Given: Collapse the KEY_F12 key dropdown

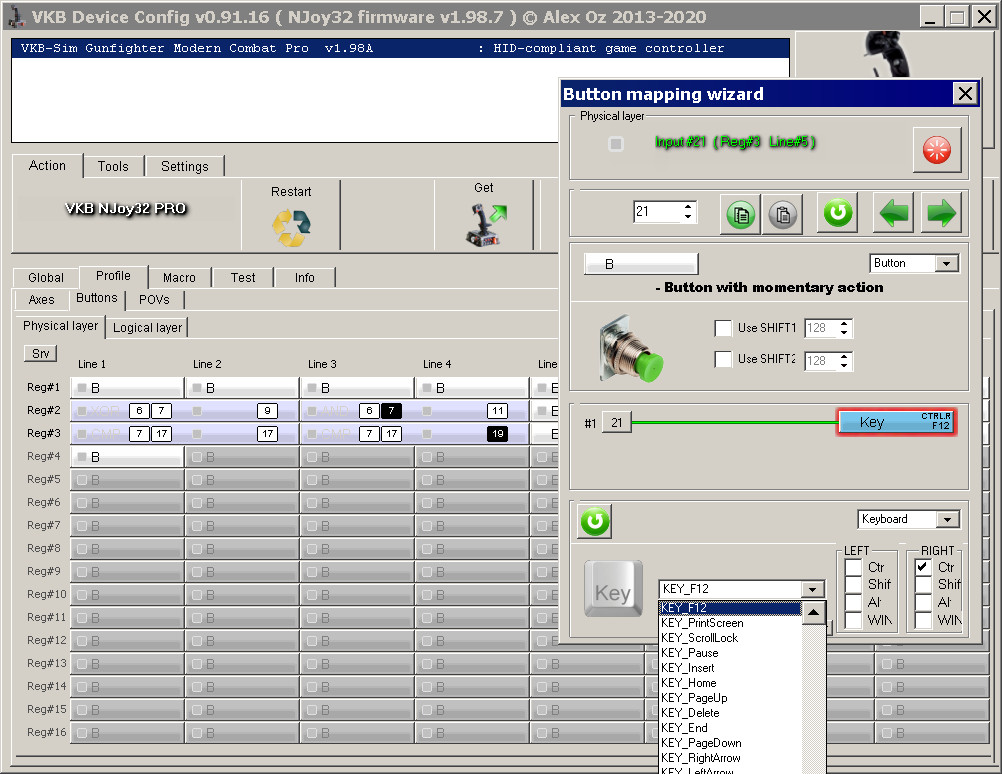Looking at the screenshot, I should pos(812,589).
